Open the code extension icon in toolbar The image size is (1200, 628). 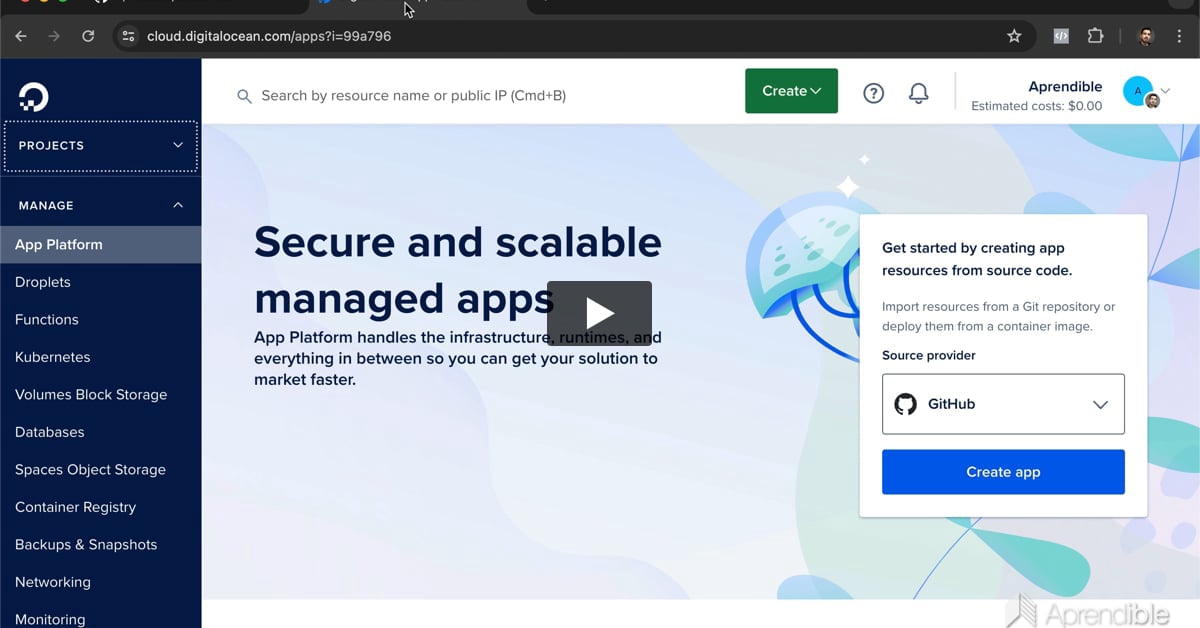click(x=1061, y=36)
